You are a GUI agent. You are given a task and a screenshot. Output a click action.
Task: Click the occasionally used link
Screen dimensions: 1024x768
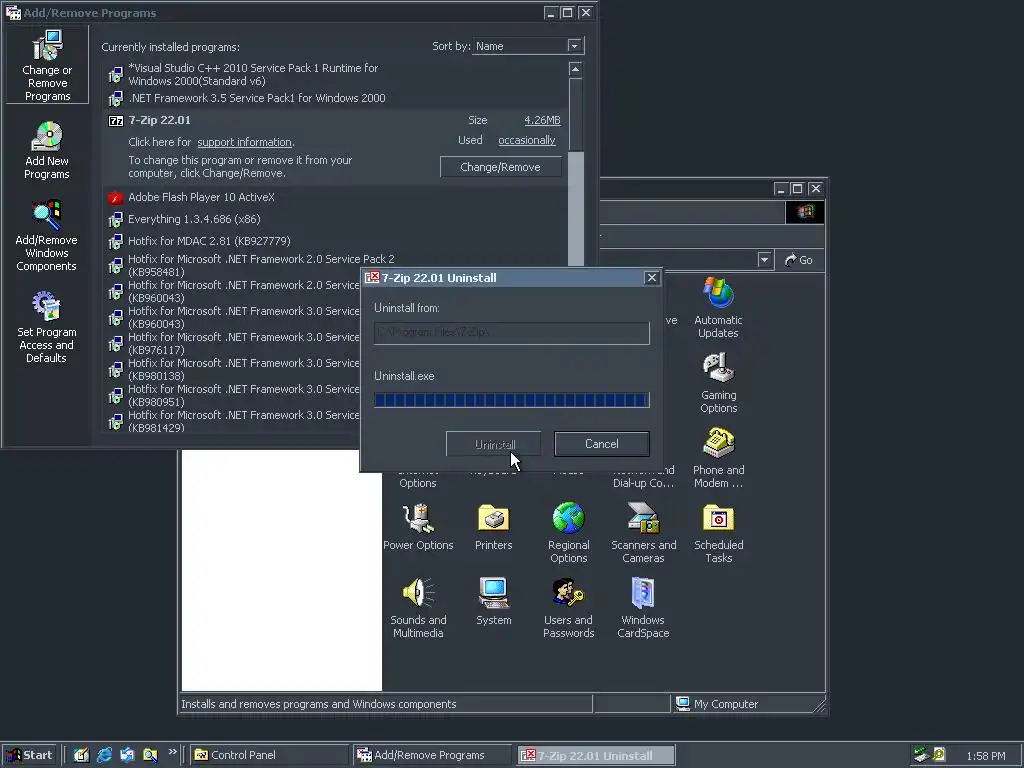click(x=526, y=140)
